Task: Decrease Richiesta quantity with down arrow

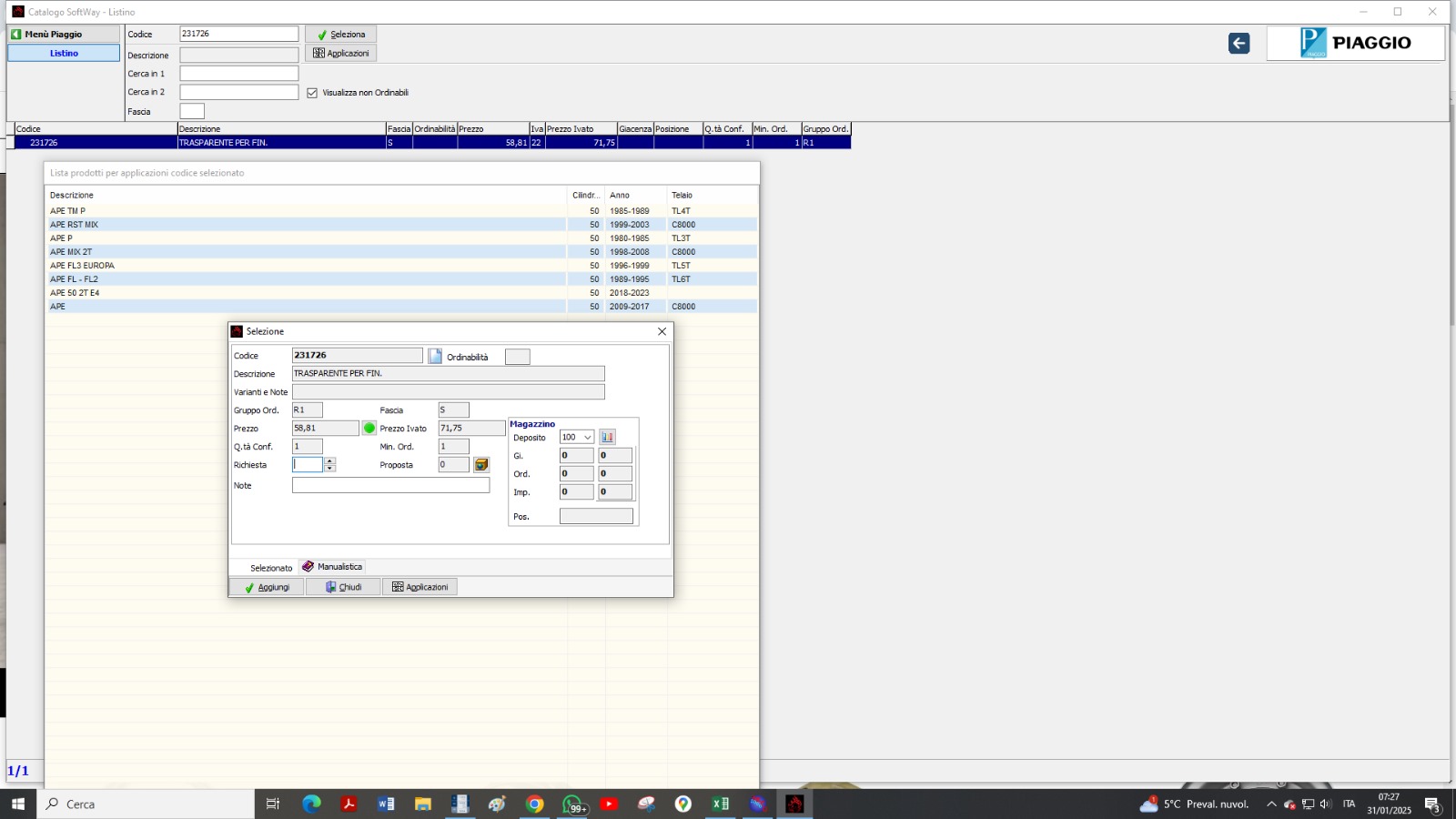Action: pyautogui.click(x=329, y=469)
